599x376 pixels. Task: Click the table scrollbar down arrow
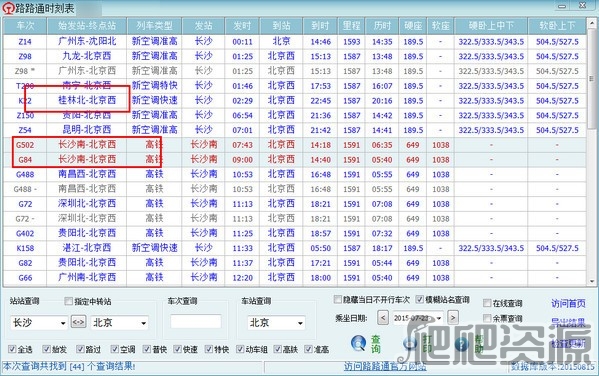pos(592,282)
